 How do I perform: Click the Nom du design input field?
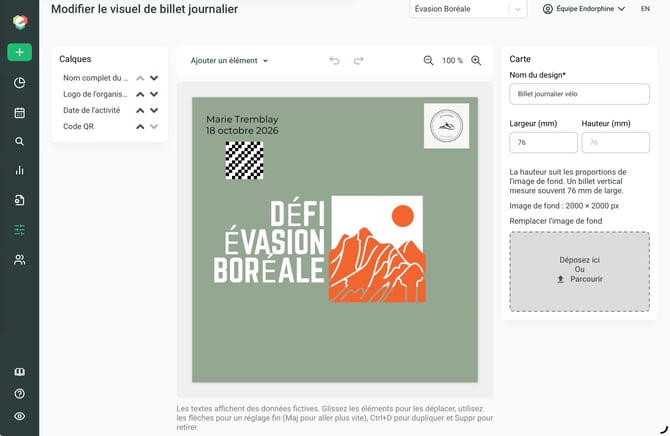click(x=579, y=94)
